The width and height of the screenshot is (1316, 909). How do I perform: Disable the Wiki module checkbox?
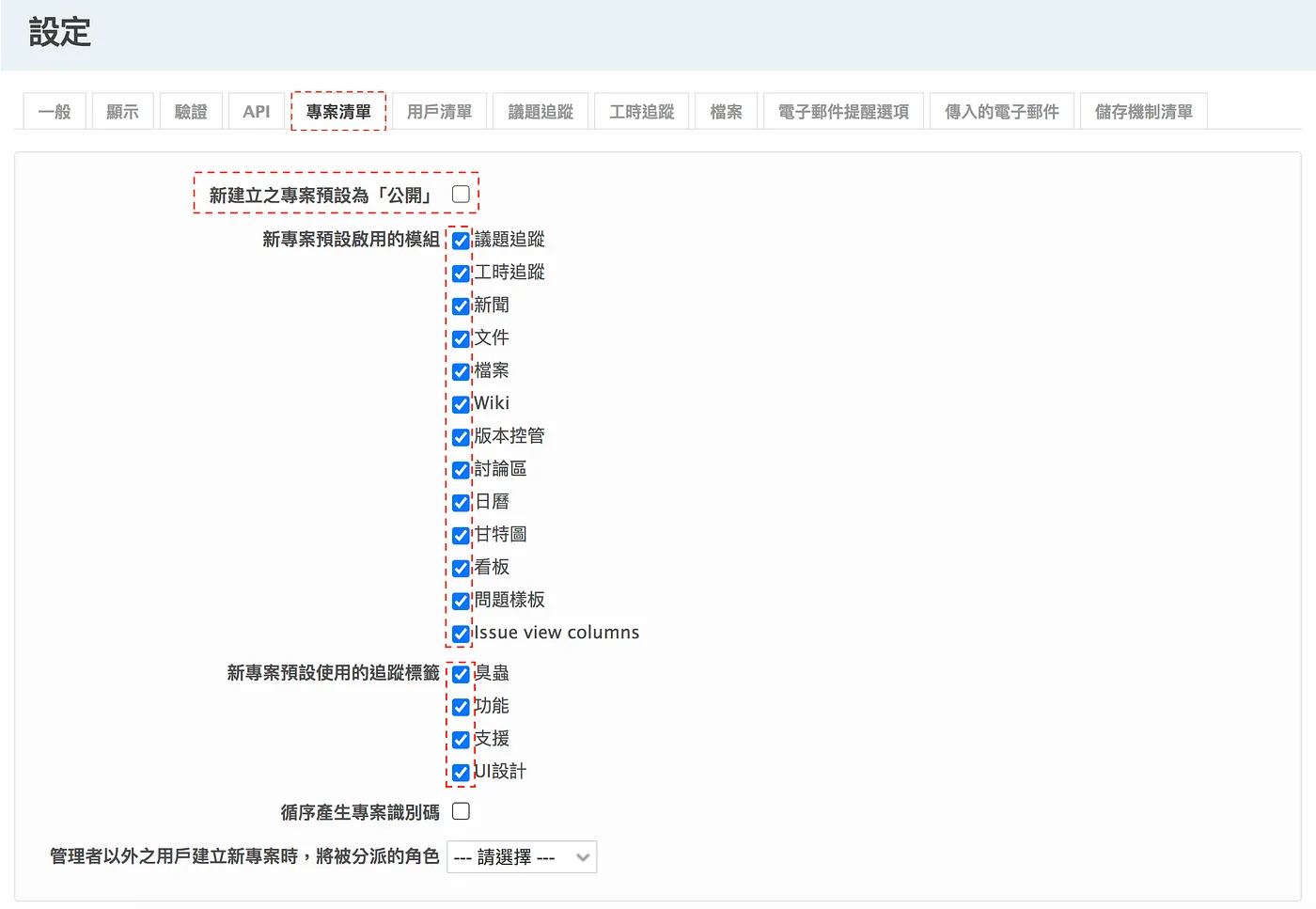pos(461,404)
